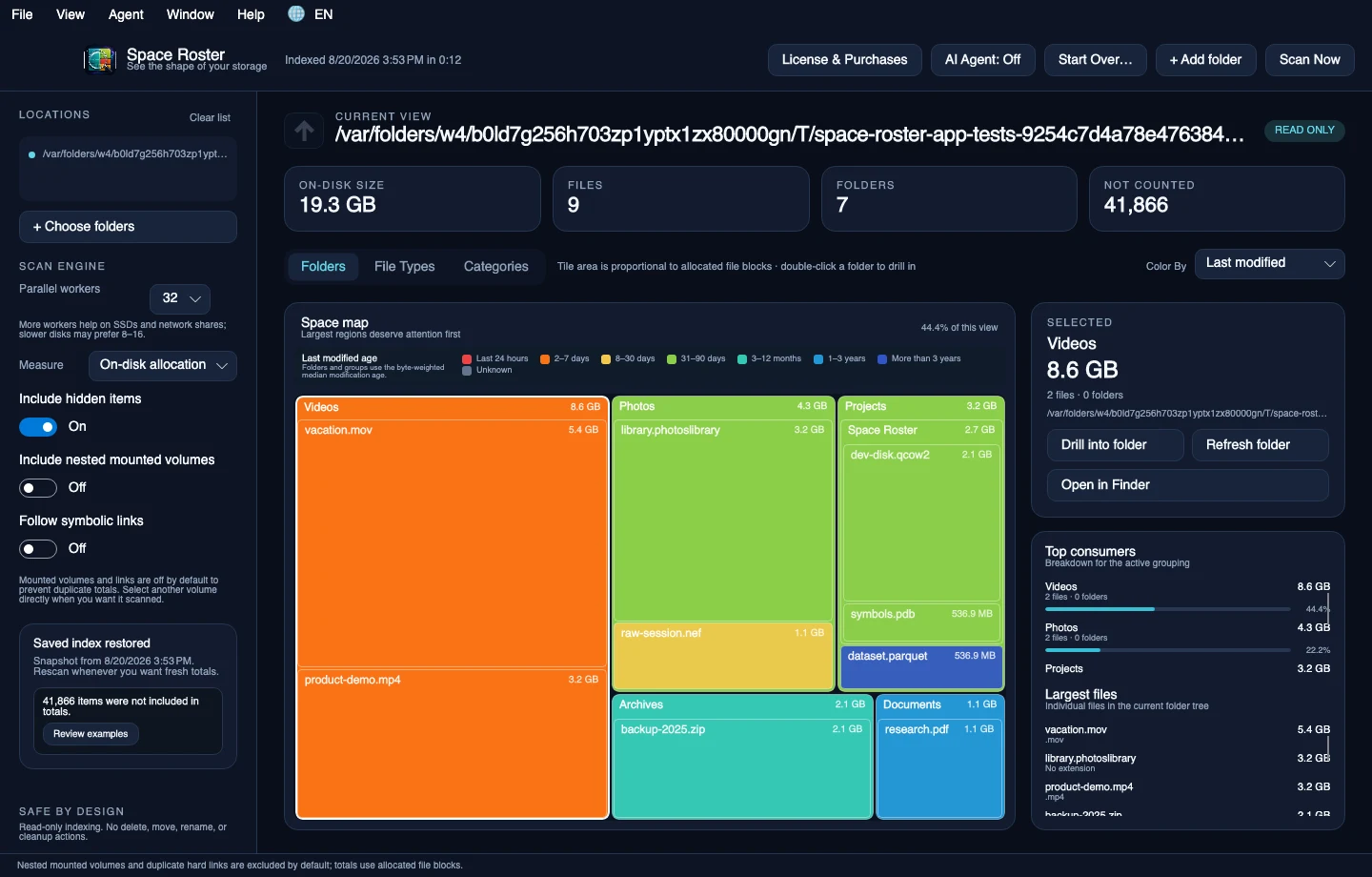Click the Projects folder header in treemap
The width and height of the screenshot is (1372, 877).
[920, 407]
